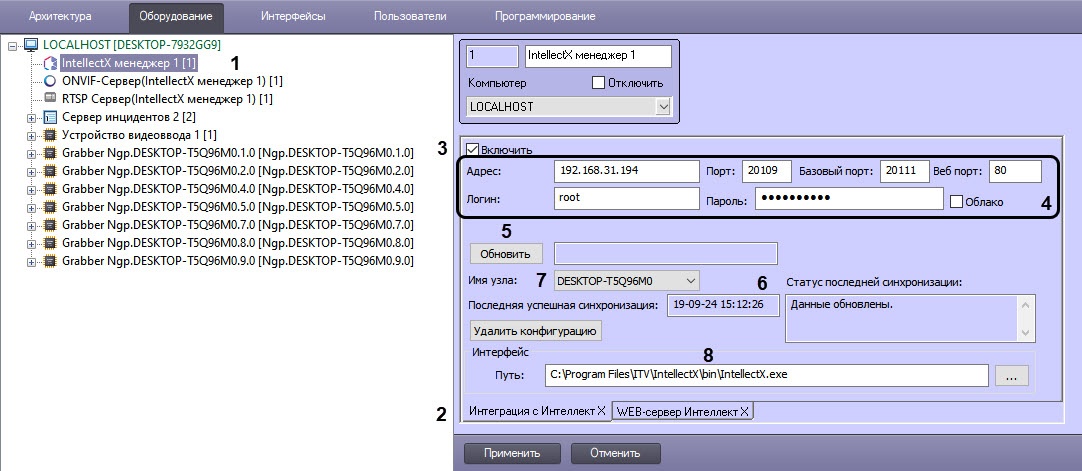The width and height of the screenshot is (1082, 471).
Task: Click the empty field beside Обновить button
Action: (x=666, y=253)
